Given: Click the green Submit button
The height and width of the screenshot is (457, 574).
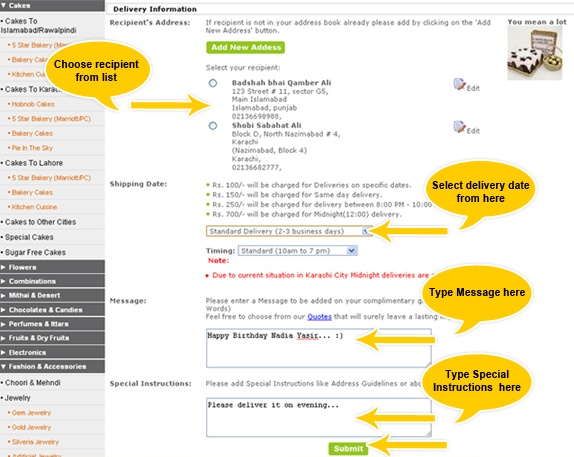Looking at the screenshot, I should point(348,449).
